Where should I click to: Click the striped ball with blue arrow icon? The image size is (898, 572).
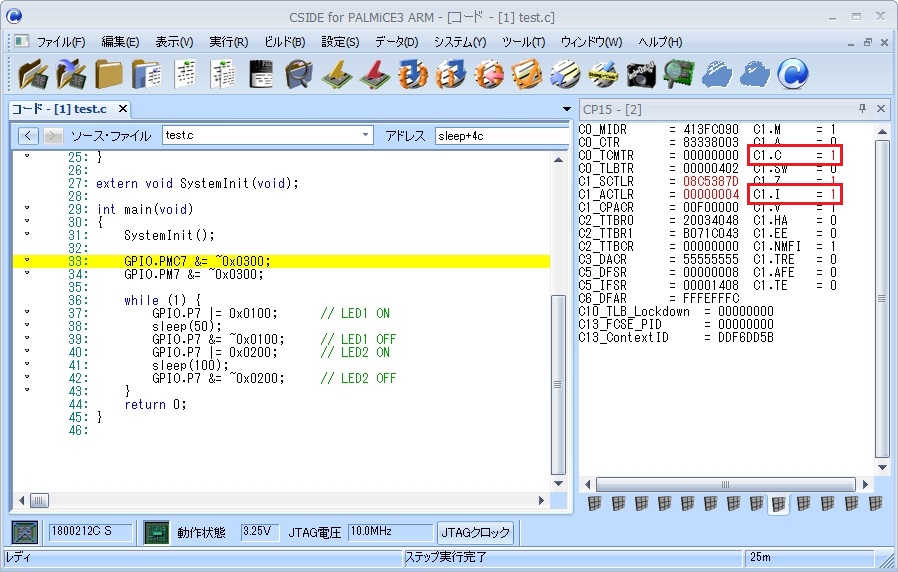(x=565, y=74)
